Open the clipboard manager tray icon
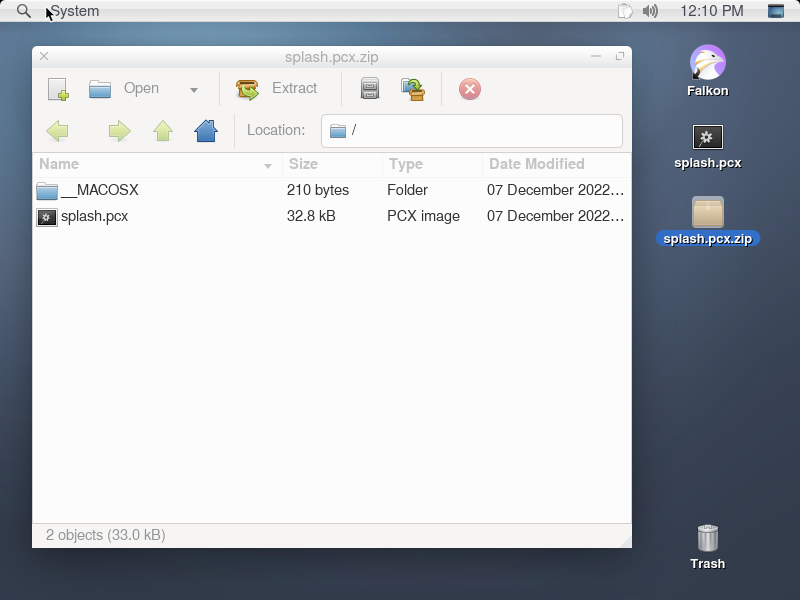Screen dimensions: 800x600 [625, 11]
